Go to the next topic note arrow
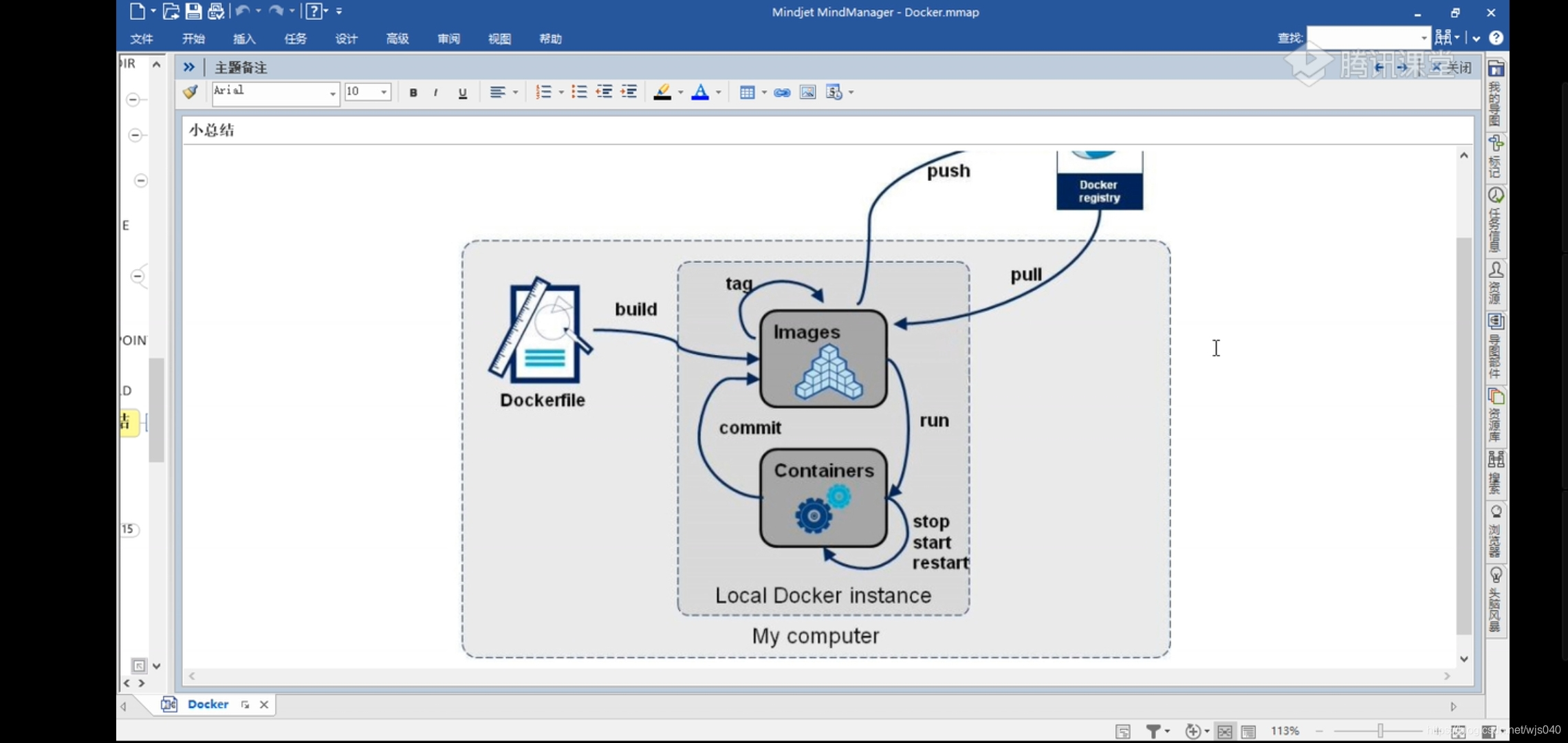 pos(1402,67)
